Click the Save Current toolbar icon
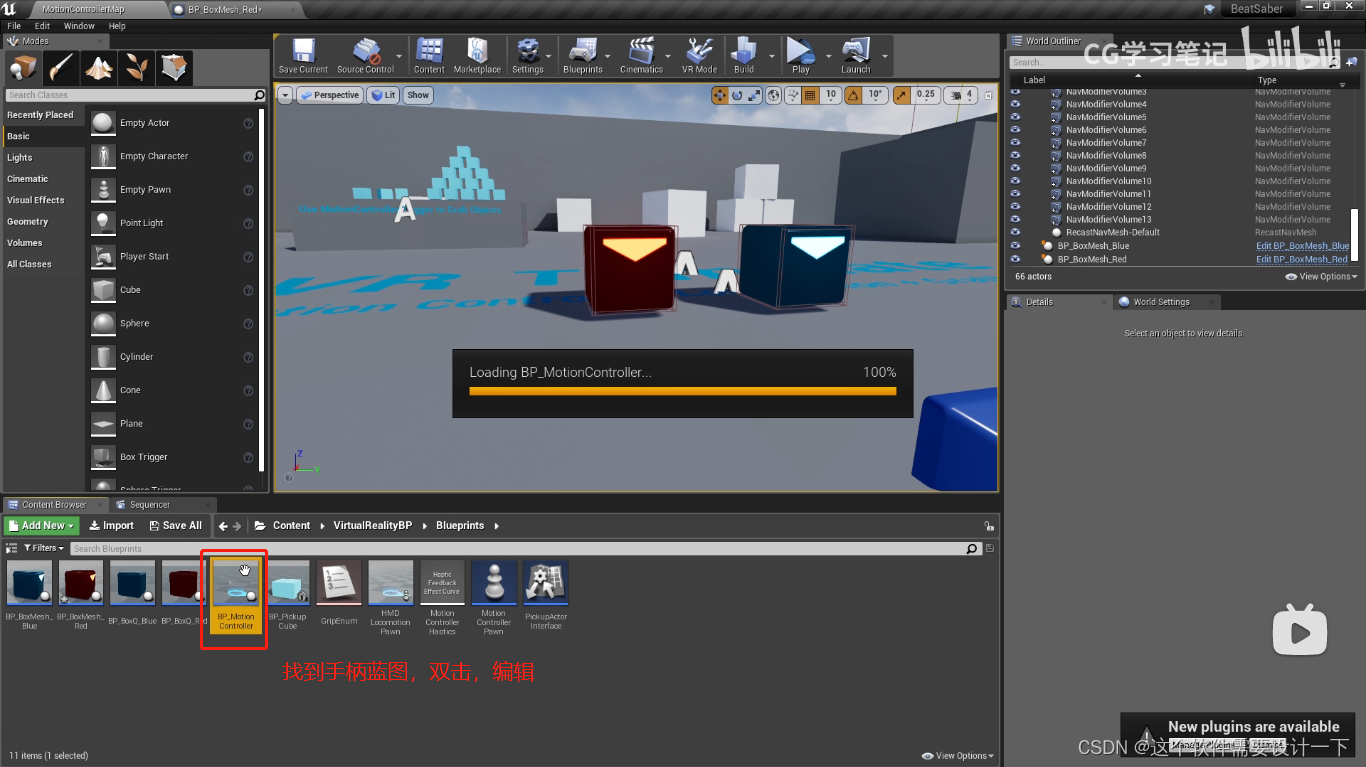Image resolution: width=1366 pixels, height=767 pixels. pyautogui.click(x=303, y=55)
